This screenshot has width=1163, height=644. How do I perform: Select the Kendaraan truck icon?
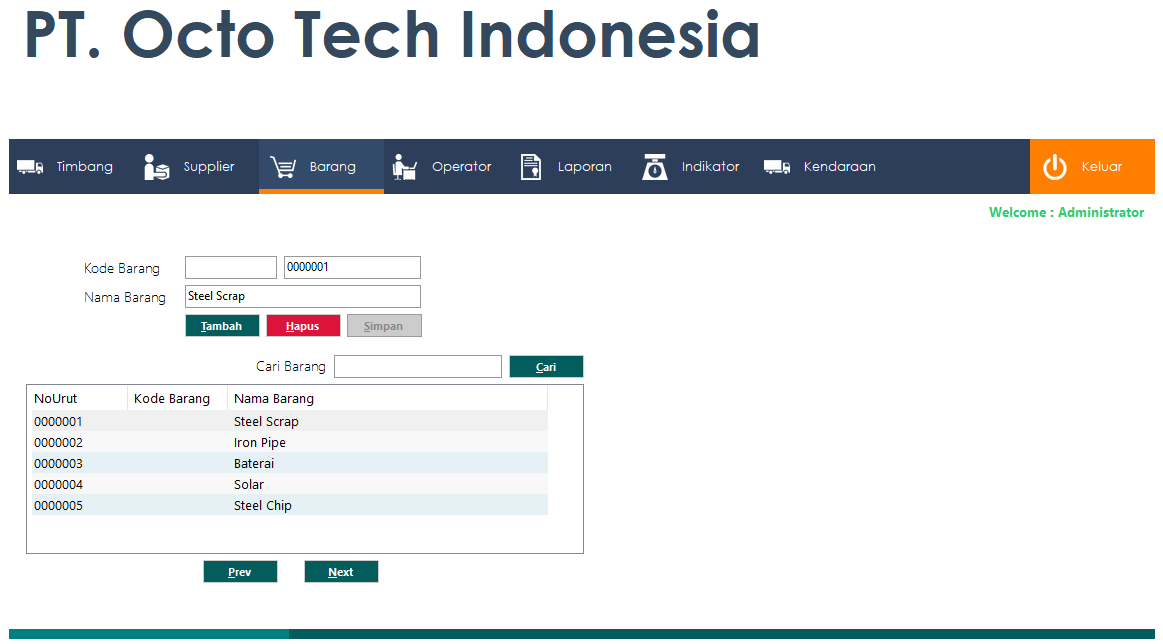point(777,167)
